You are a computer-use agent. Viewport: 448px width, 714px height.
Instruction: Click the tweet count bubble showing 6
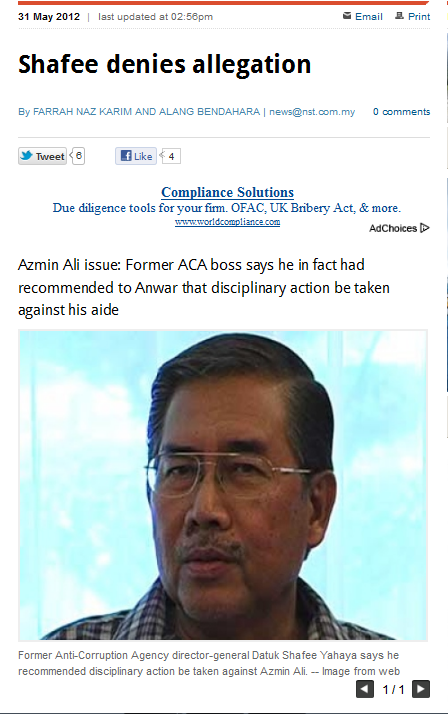tap(78, 156)
